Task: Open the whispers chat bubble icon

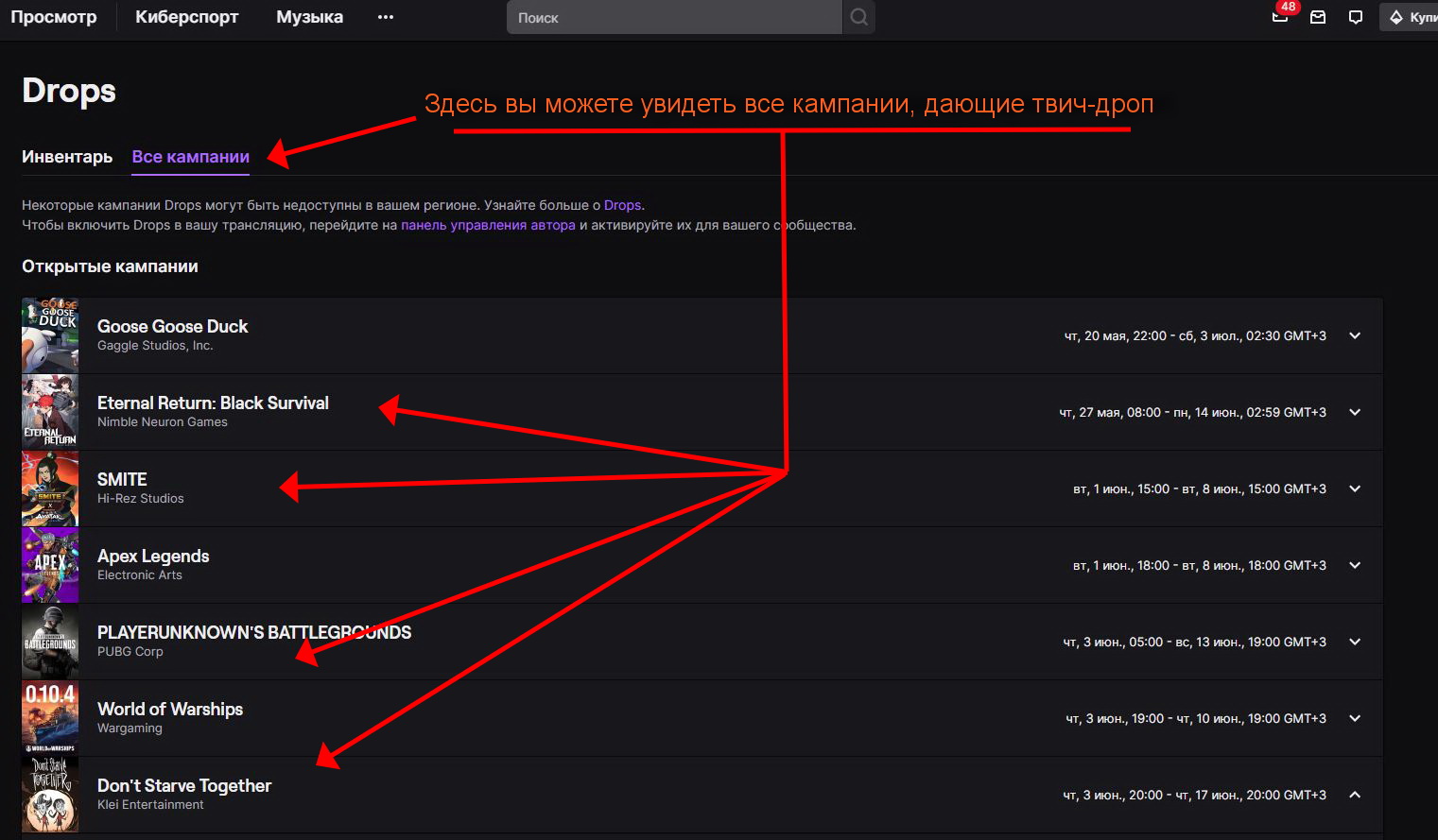Action: (1356, 17)
